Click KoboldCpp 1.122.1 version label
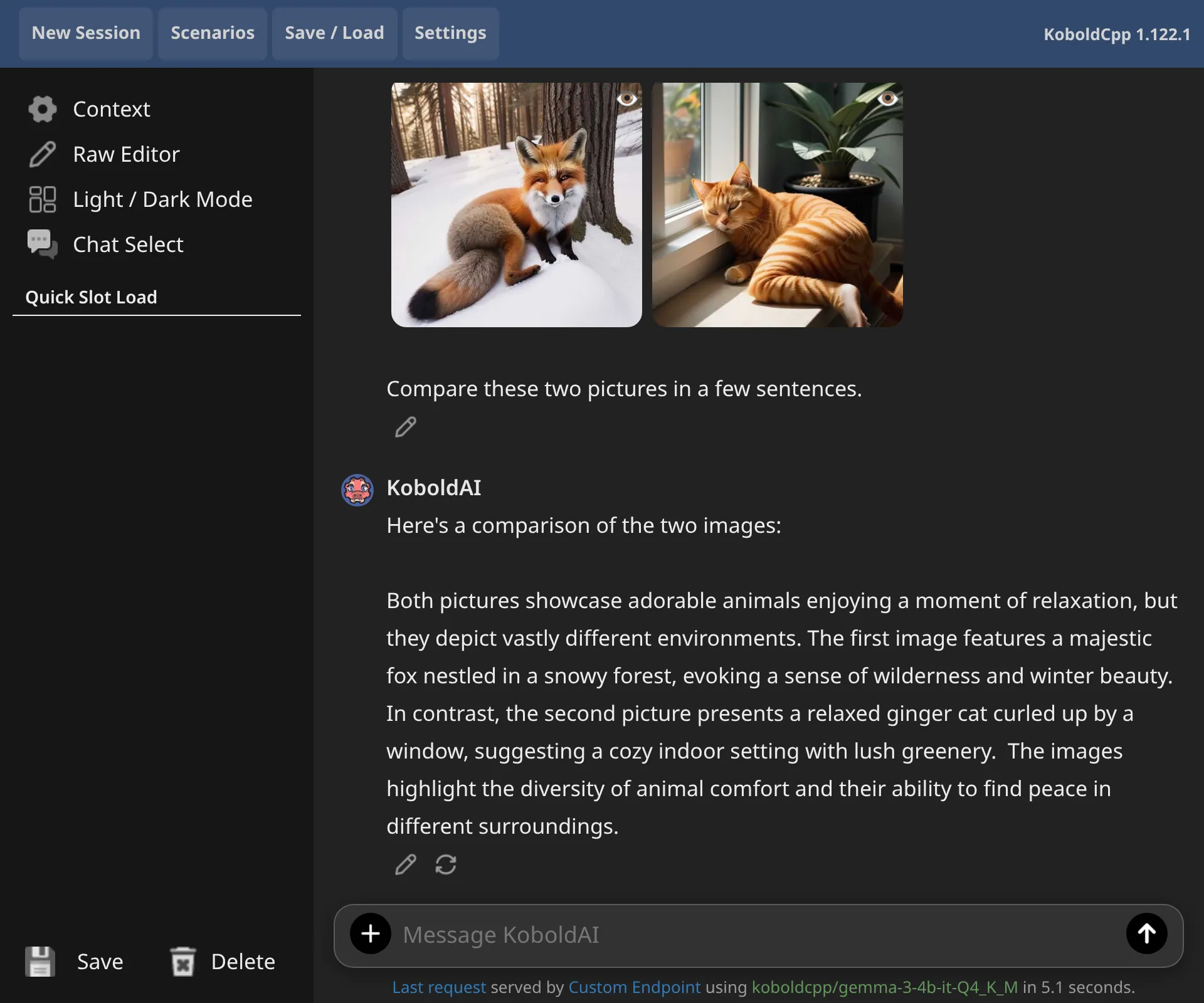The width and height of the screenshot is (1204, 1003). tap(1117, 34)
